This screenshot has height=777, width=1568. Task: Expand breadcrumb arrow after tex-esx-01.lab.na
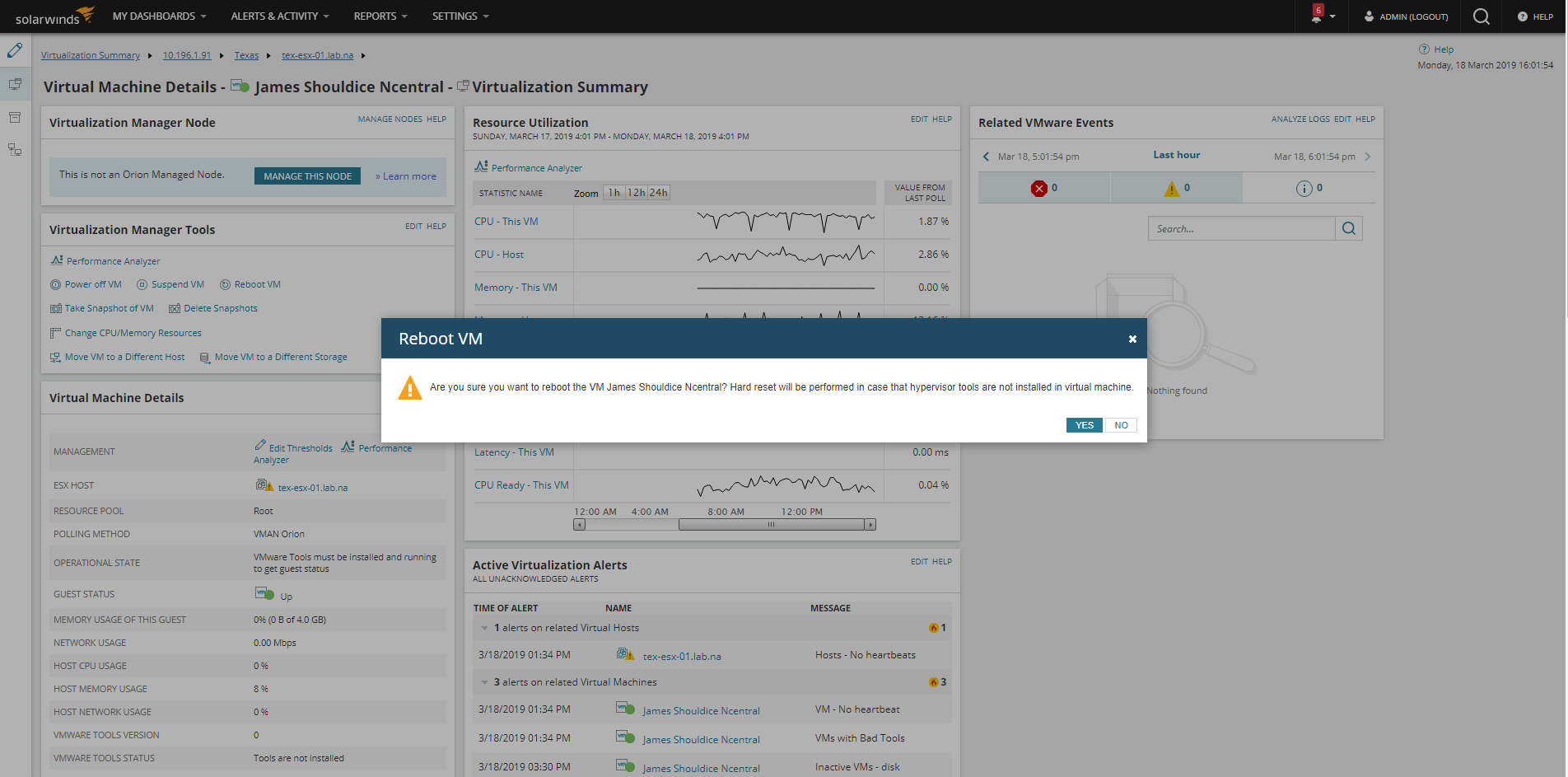[x=363, y=56]
